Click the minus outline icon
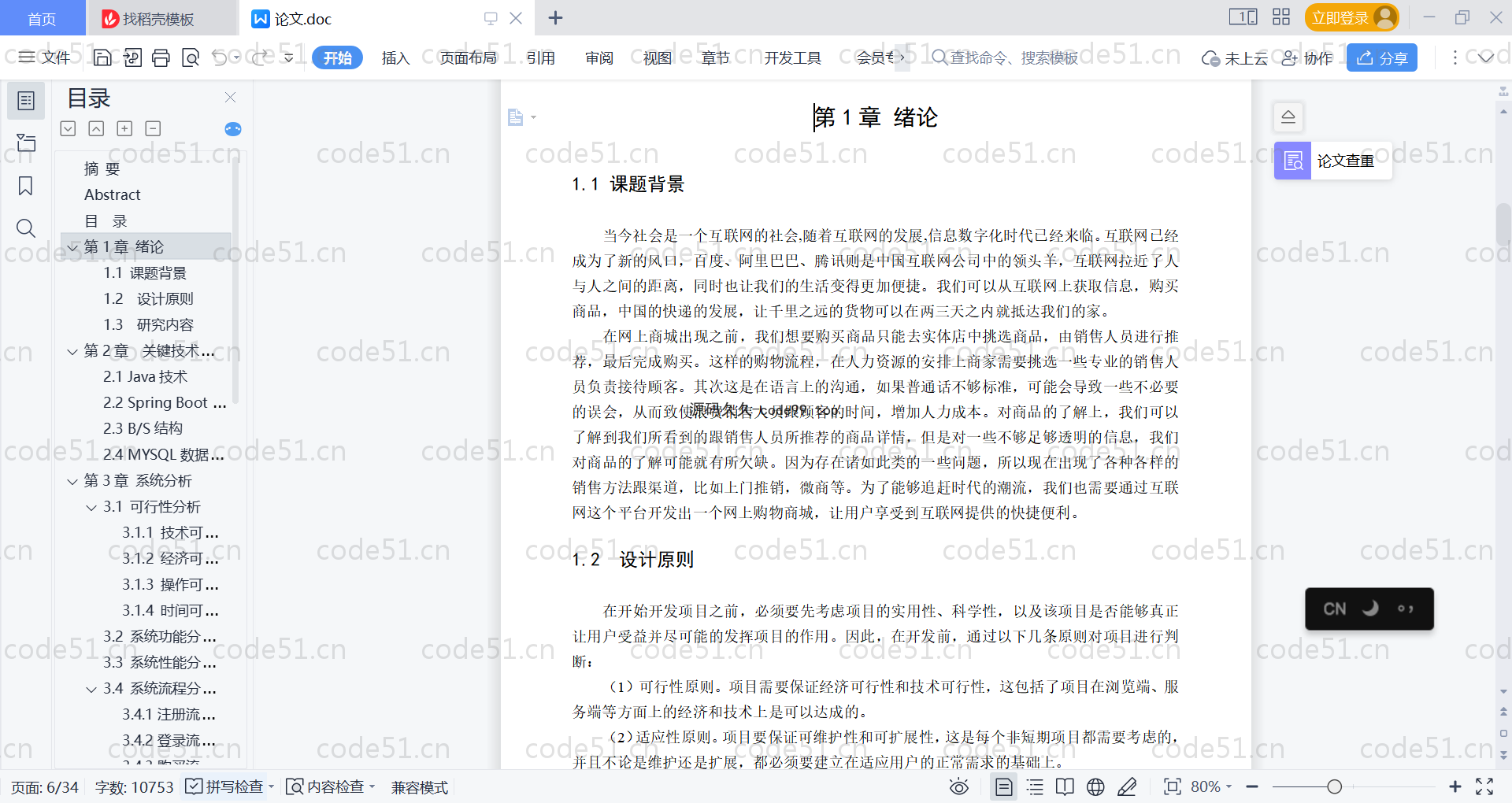Viewport: 1512px width, 803px height. (153, 128)
